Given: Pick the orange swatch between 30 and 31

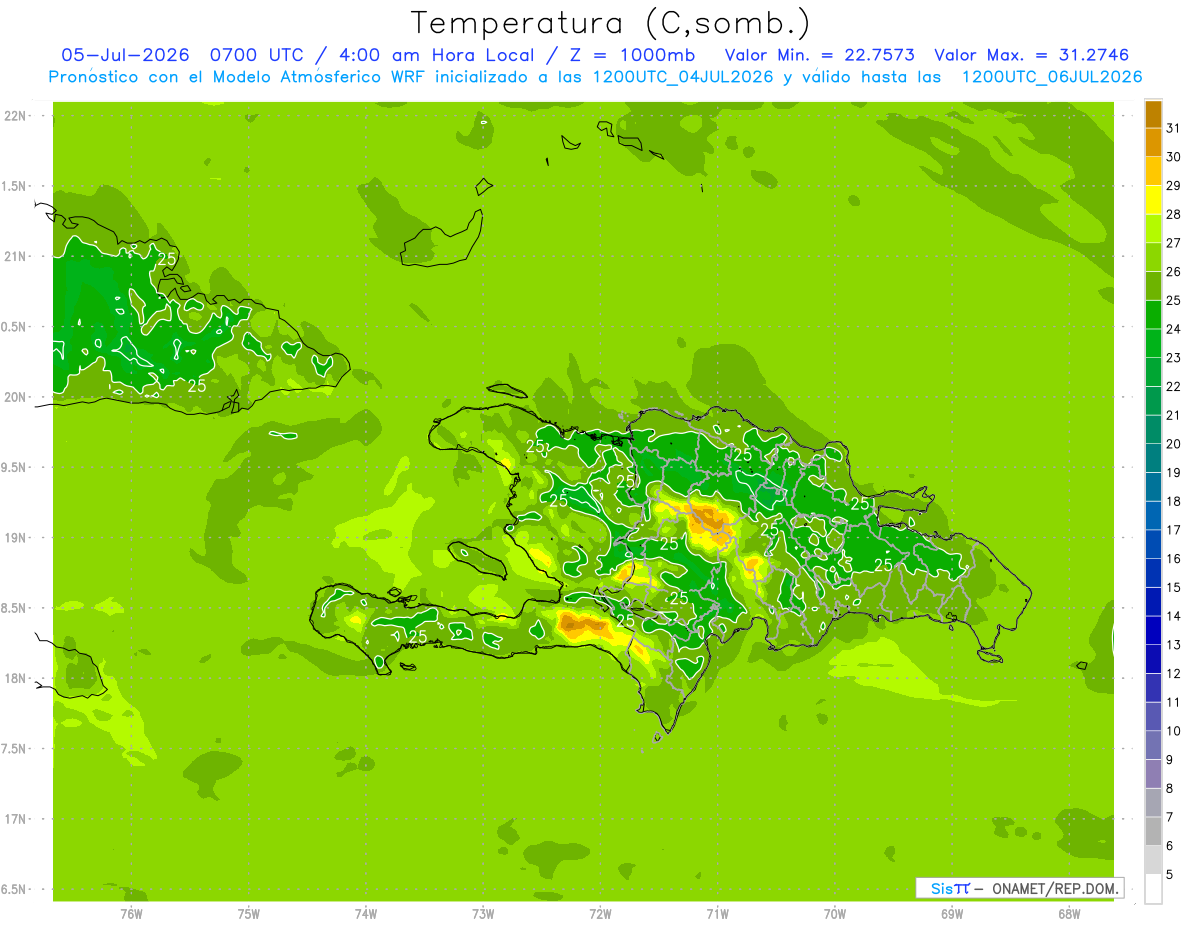Looking at the screenshot, I should (x=1153, y=142).
